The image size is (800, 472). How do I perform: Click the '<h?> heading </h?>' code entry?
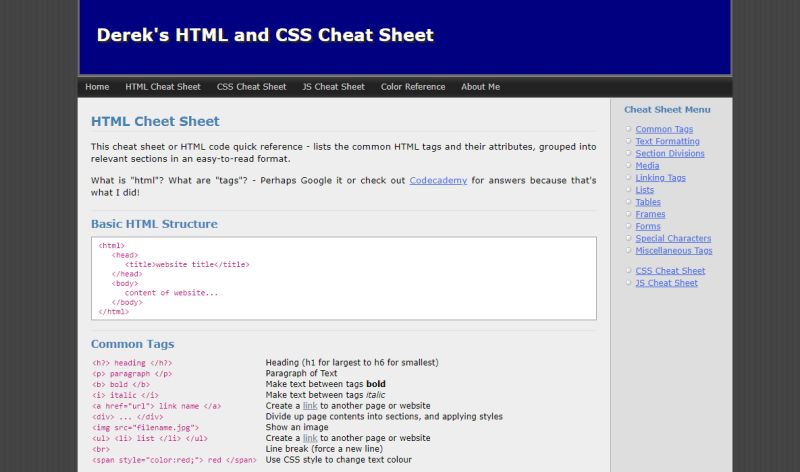click(132, 363)
